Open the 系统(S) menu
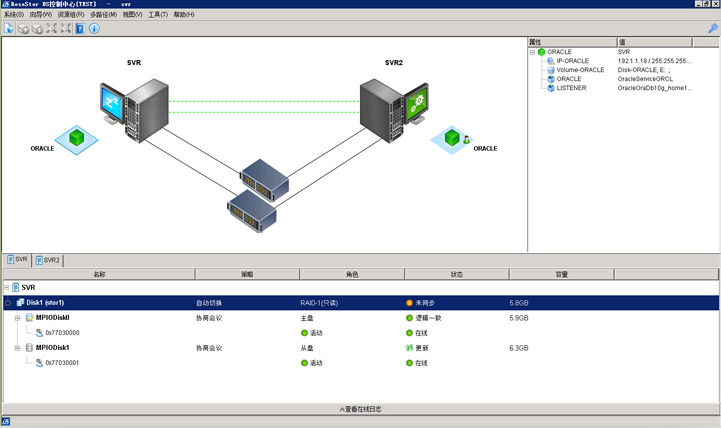Screen dimensions: 721x428 (x=15, y=15)
